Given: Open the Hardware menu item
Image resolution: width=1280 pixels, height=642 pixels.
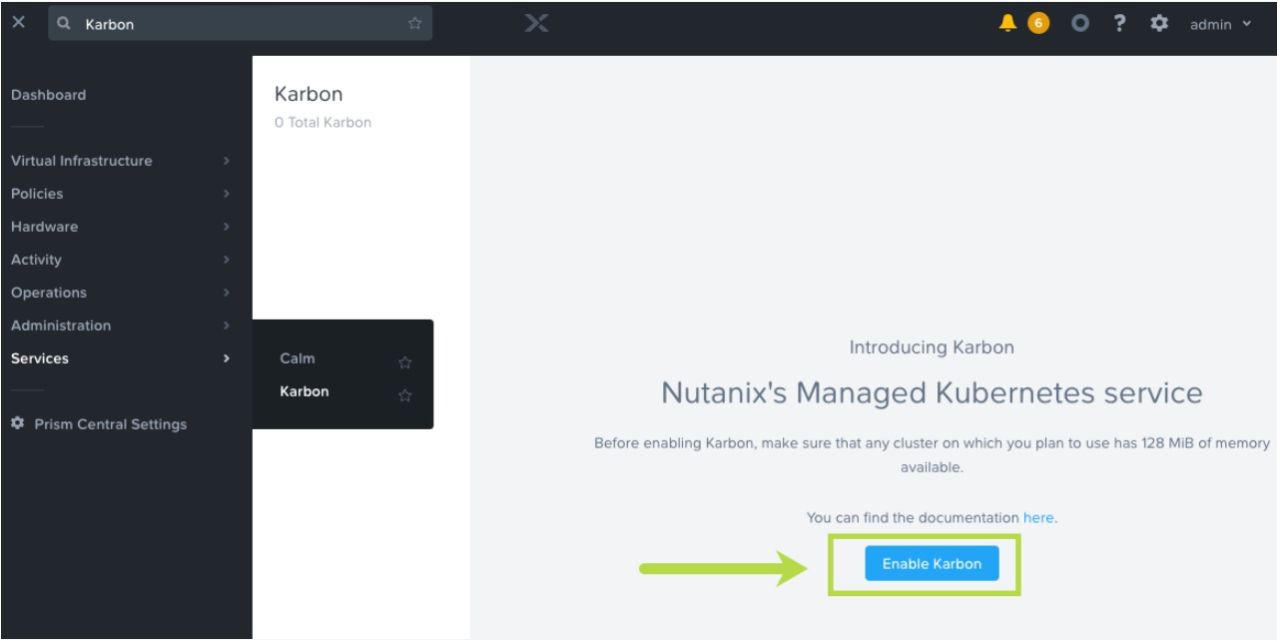Looking at the screenshot, I should pos(44,227).
